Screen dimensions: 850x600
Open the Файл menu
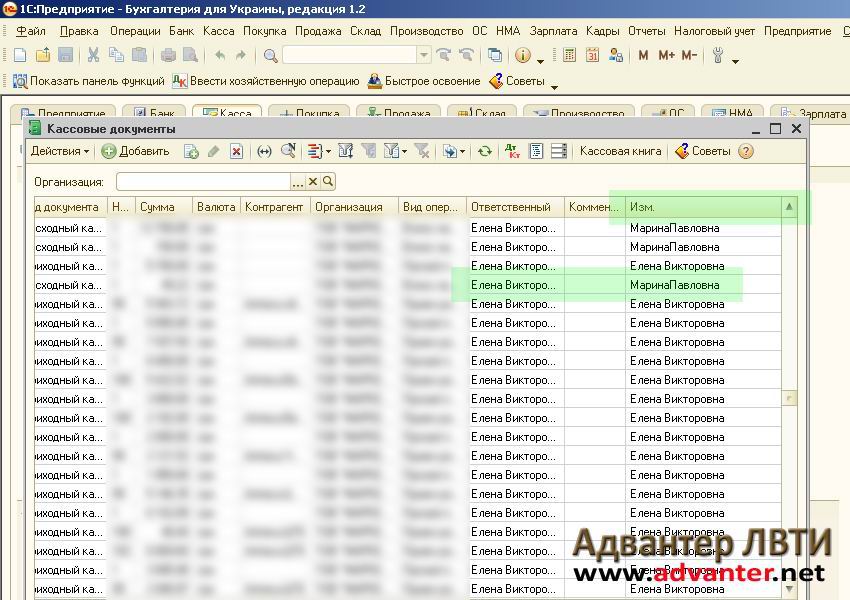(x=31, y=31)
